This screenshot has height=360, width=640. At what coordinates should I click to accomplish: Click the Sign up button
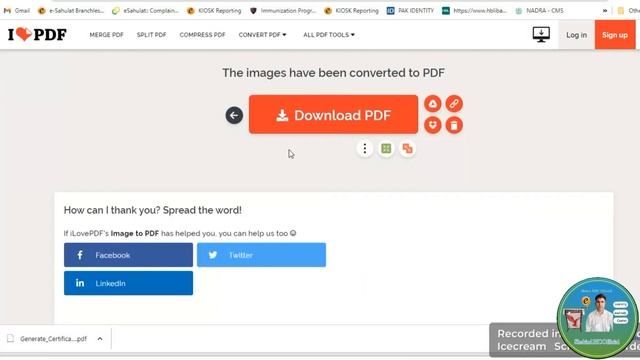pyautogui.click(x=615, y=35)
